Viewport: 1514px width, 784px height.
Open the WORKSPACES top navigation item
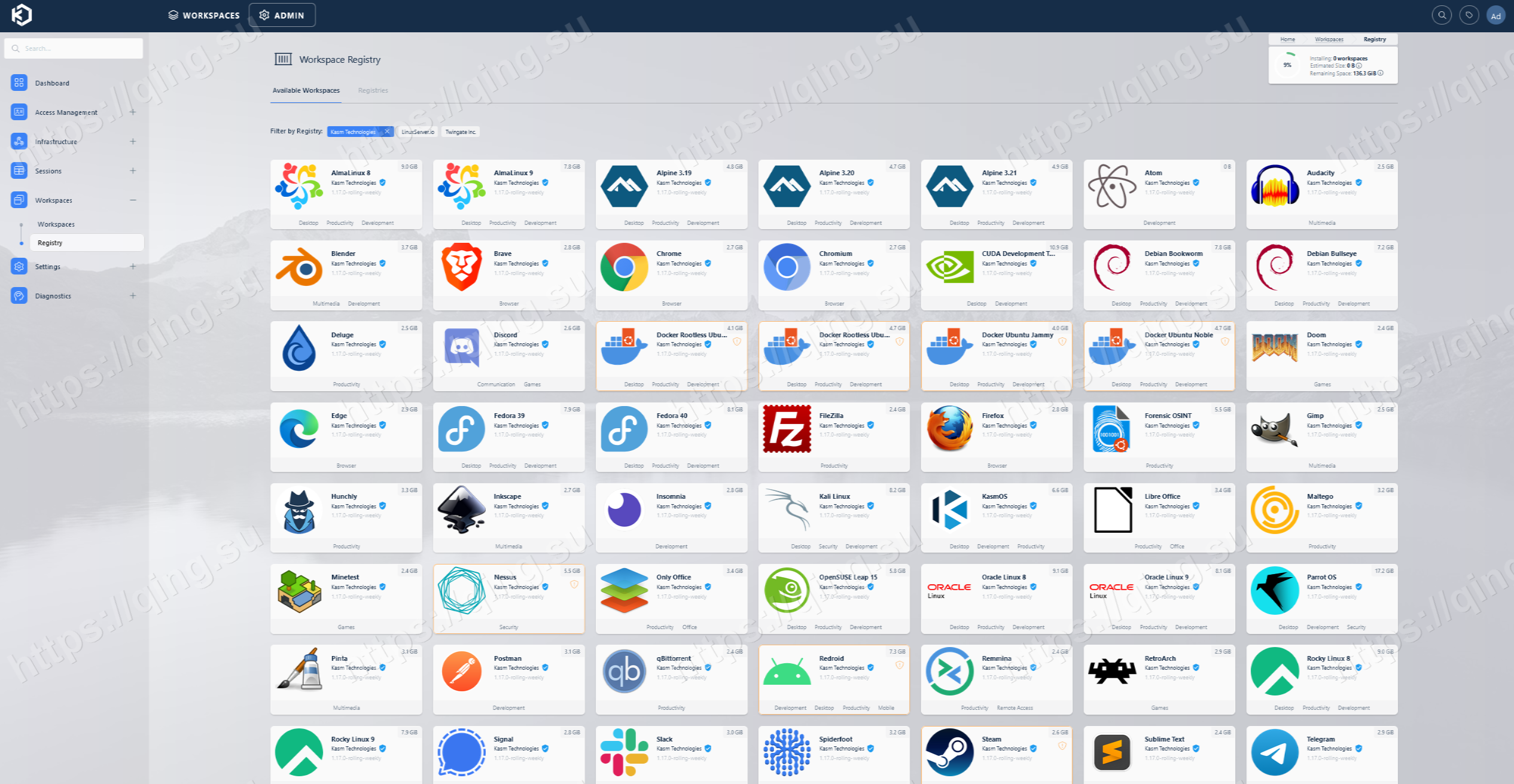[x=203, y=16]
